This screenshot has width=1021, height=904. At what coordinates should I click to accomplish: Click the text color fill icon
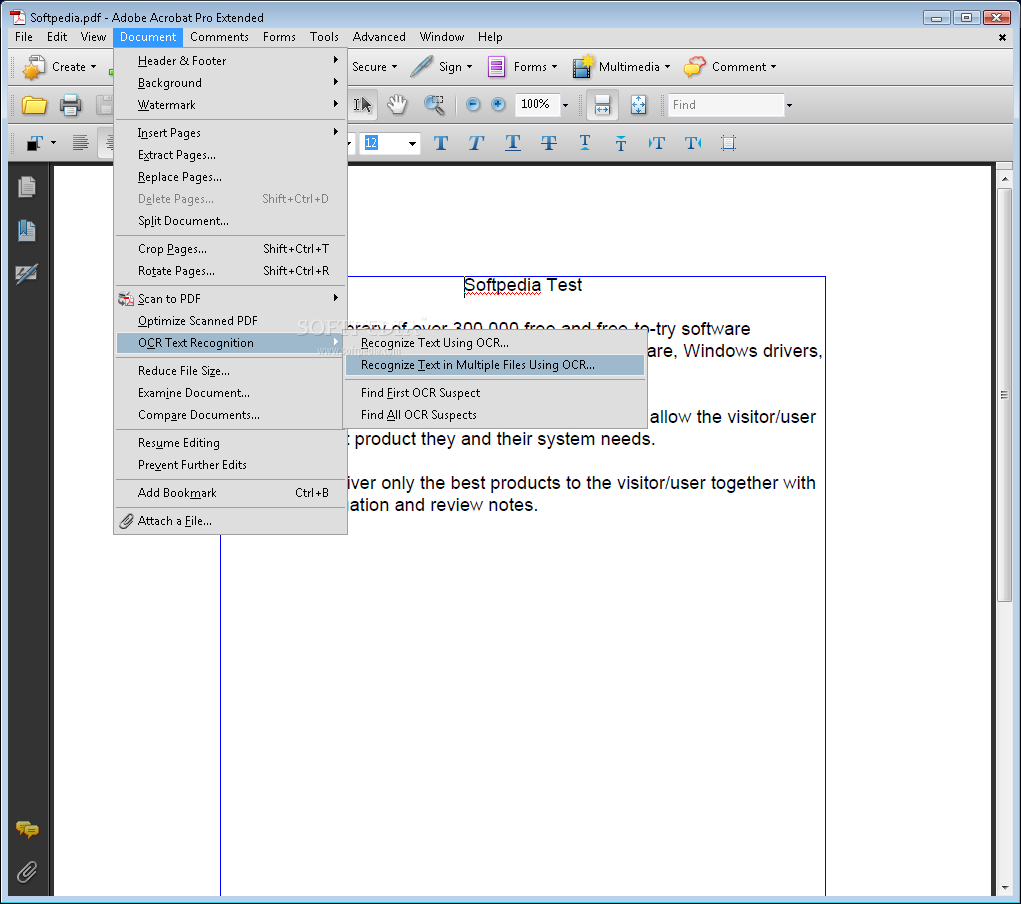pos(35,143)
